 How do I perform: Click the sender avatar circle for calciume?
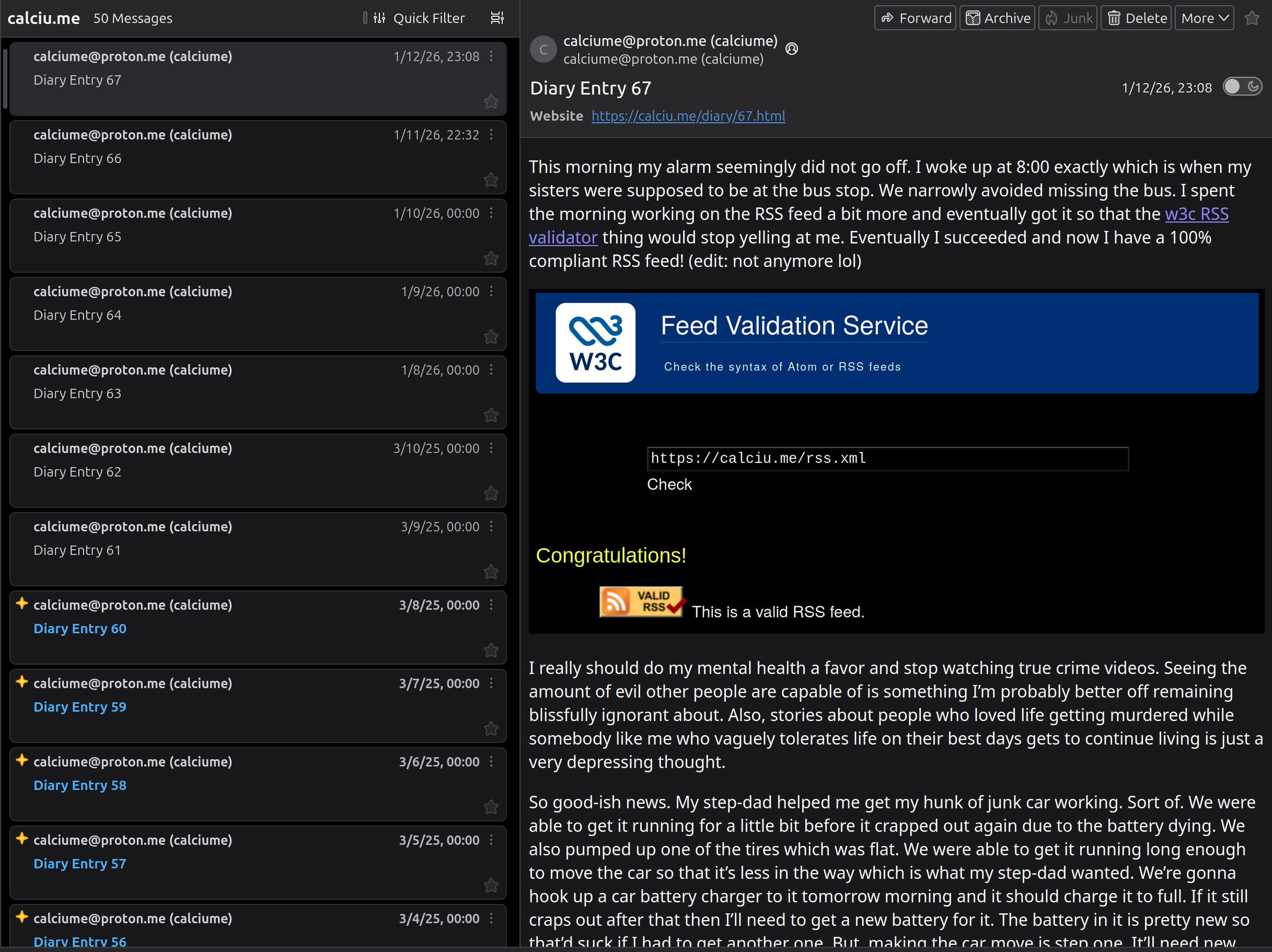click(x=543, y=49)
